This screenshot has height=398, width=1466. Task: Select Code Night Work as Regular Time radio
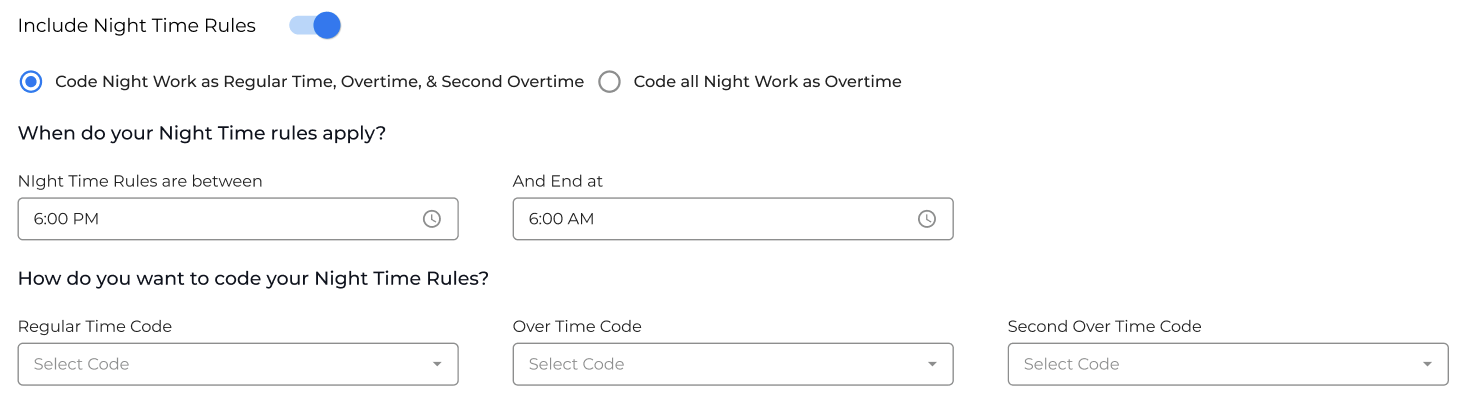[31, 82]
